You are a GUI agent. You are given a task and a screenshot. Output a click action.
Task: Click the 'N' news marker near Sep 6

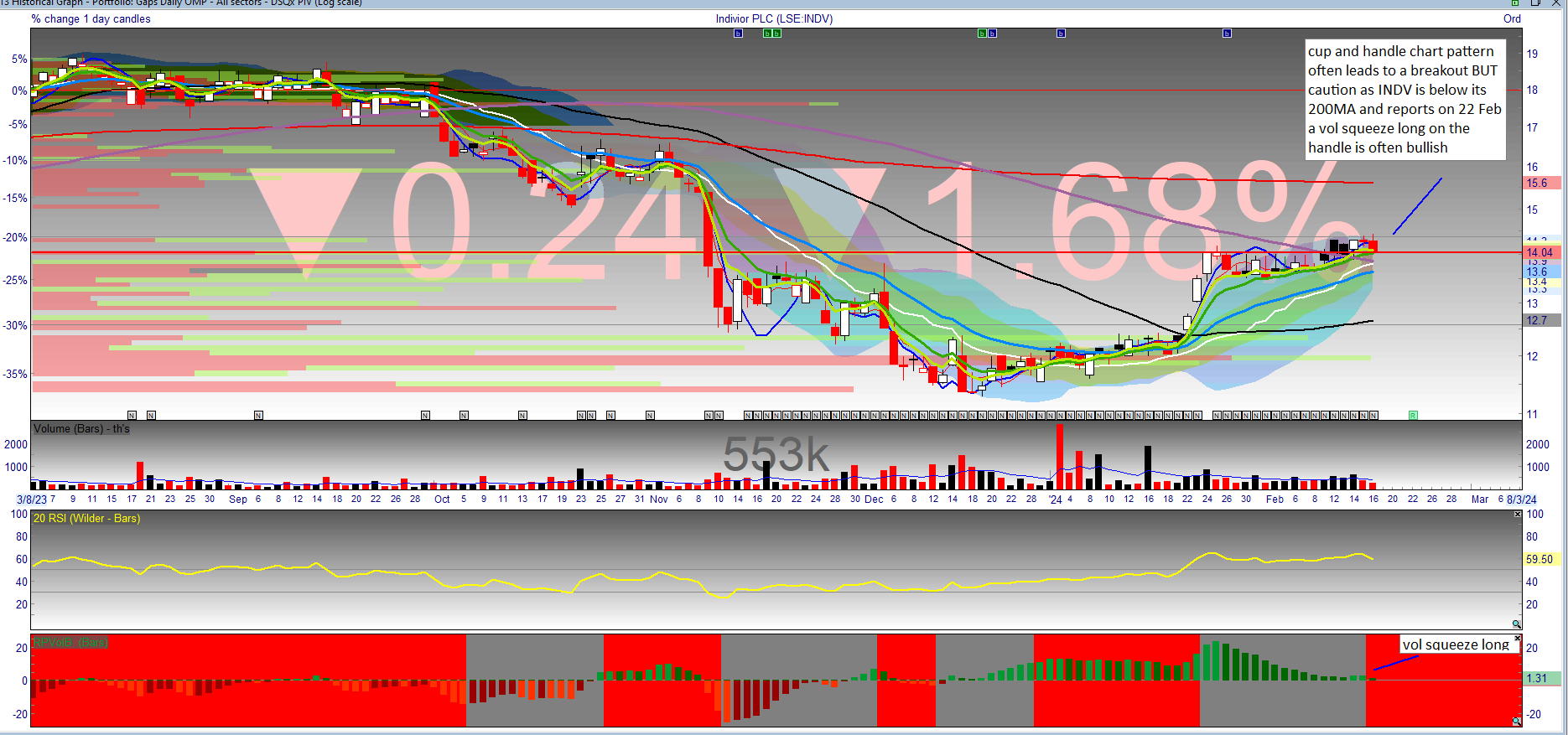coord(258,415)
